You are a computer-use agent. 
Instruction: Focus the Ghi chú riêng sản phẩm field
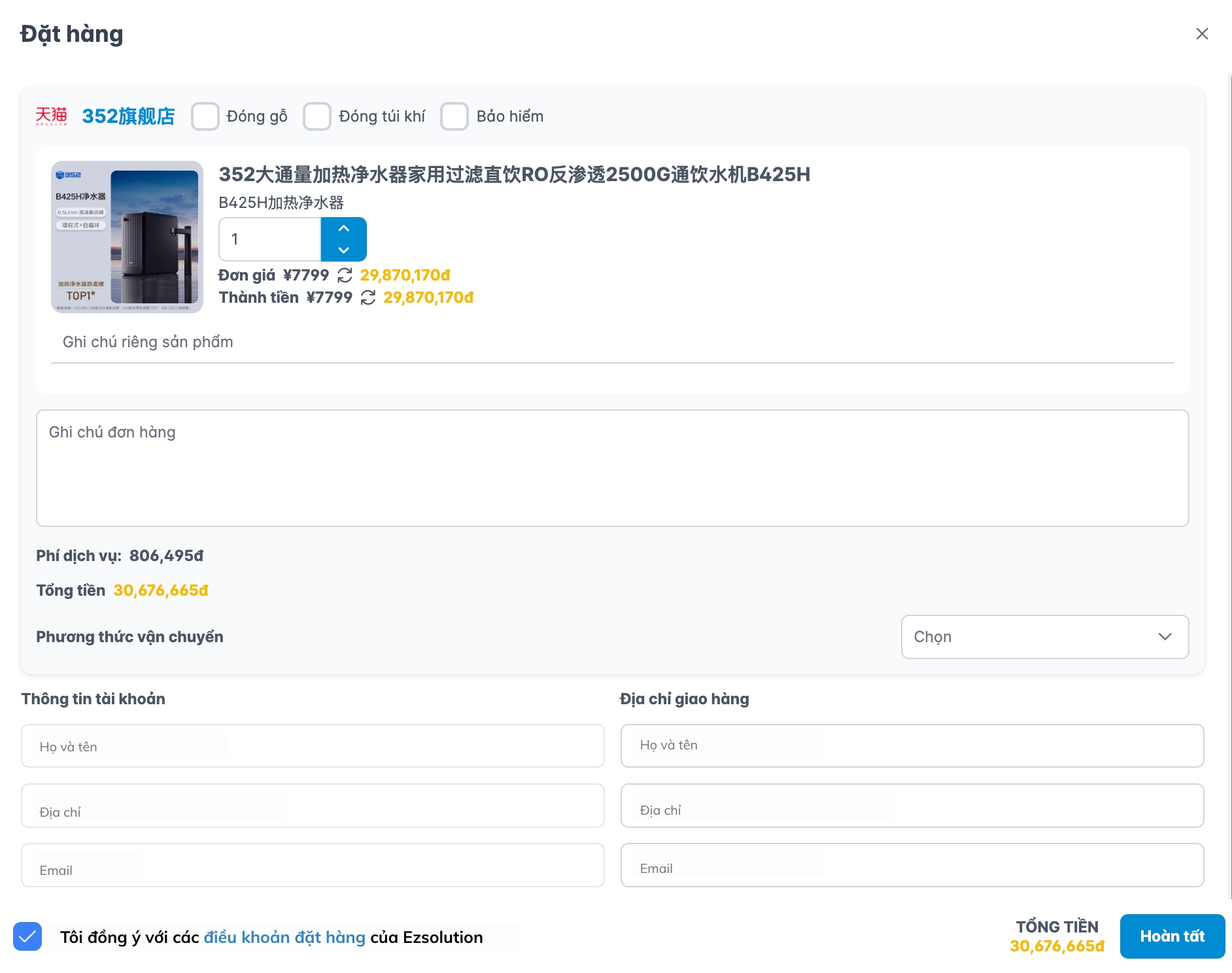tap(612, 343)
